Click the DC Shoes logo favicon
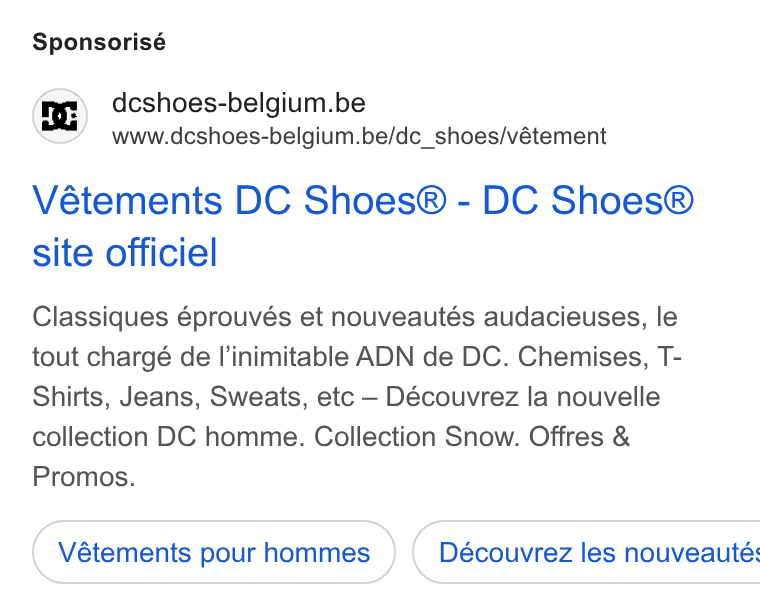 [x=60, y=116]
